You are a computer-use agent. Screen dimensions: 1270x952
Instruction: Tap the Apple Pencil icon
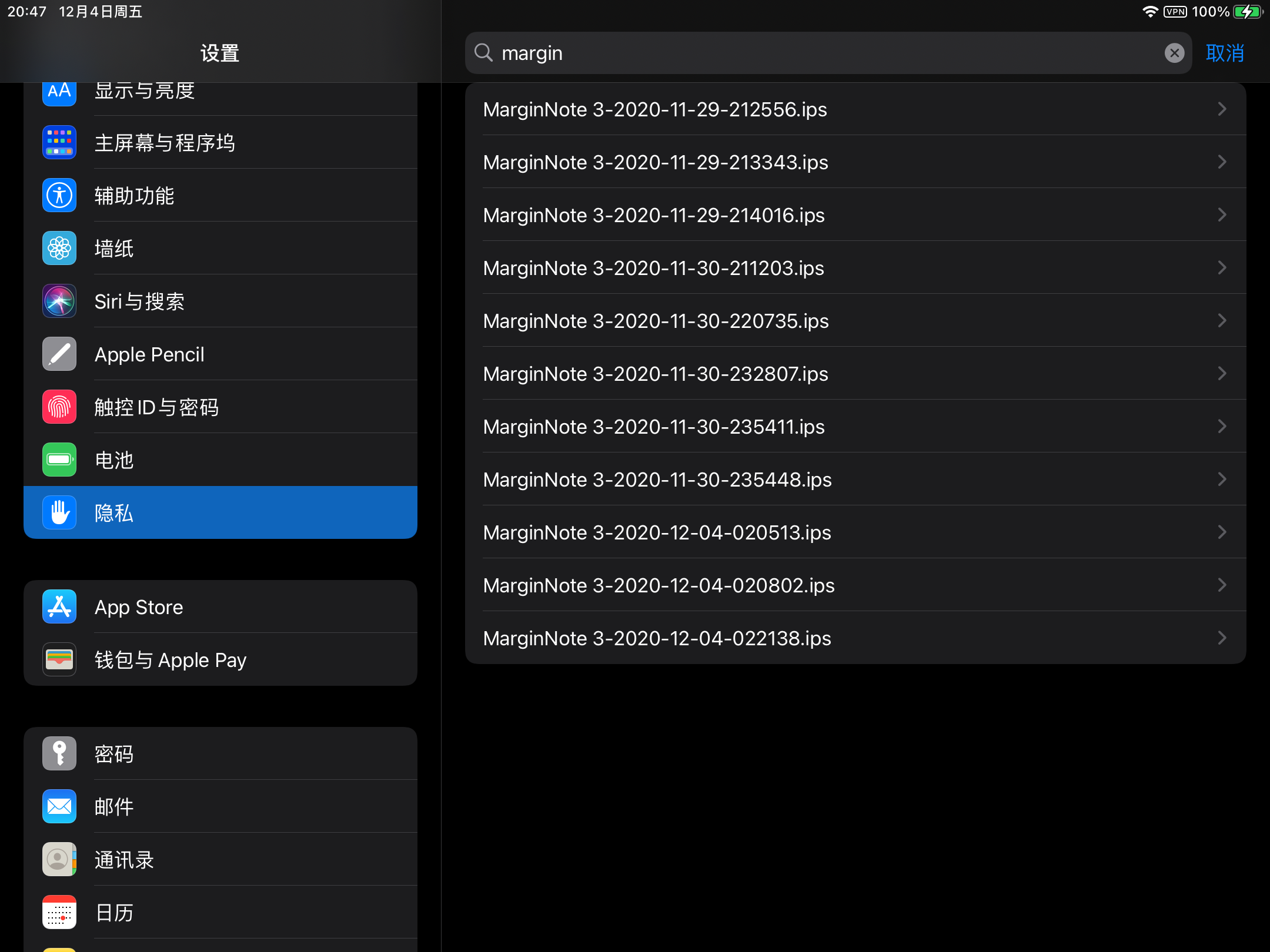[59, 354]
